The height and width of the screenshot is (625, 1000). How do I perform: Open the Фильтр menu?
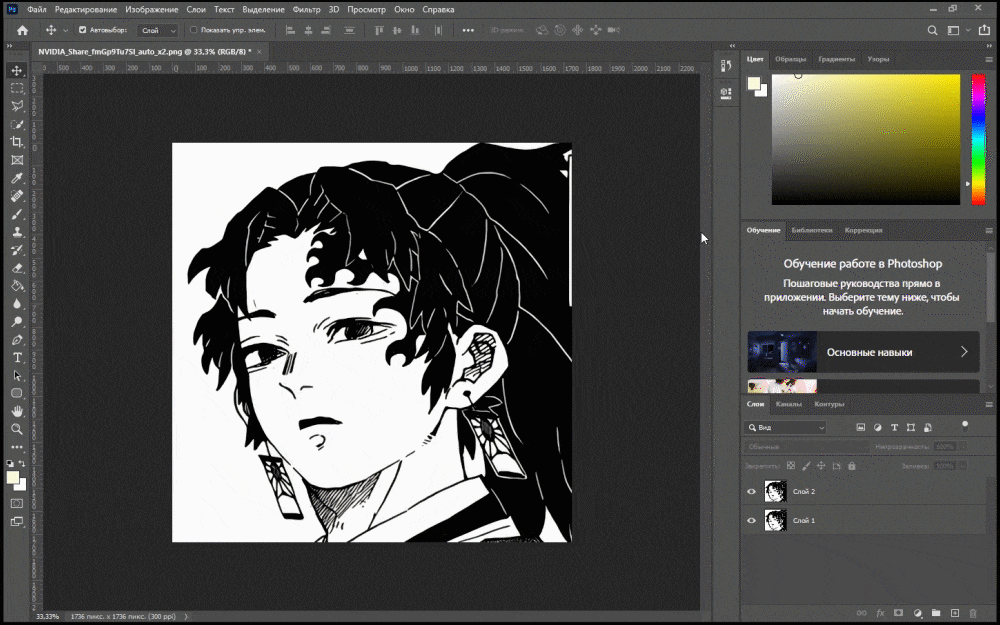click(306, 10)
